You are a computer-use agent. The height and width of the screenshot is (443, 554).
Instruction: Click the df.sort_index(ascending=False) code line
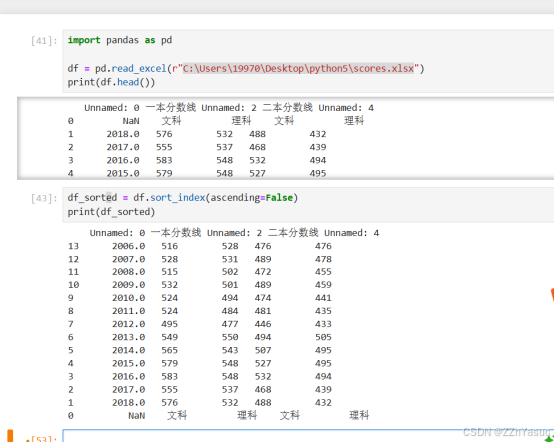(x=183, y=197)
